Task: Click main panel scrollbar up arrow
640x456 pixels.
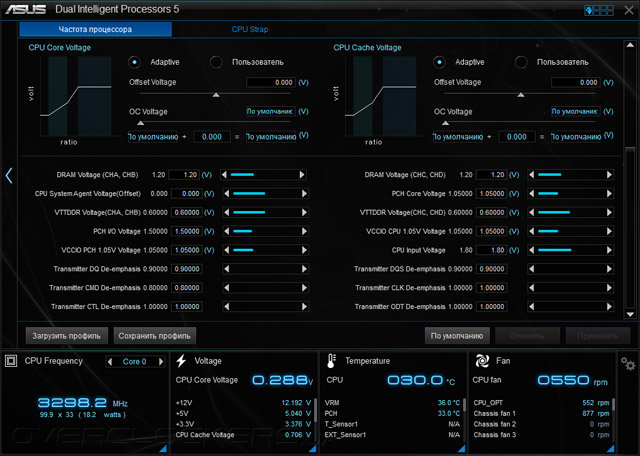Action: [630, 44]
